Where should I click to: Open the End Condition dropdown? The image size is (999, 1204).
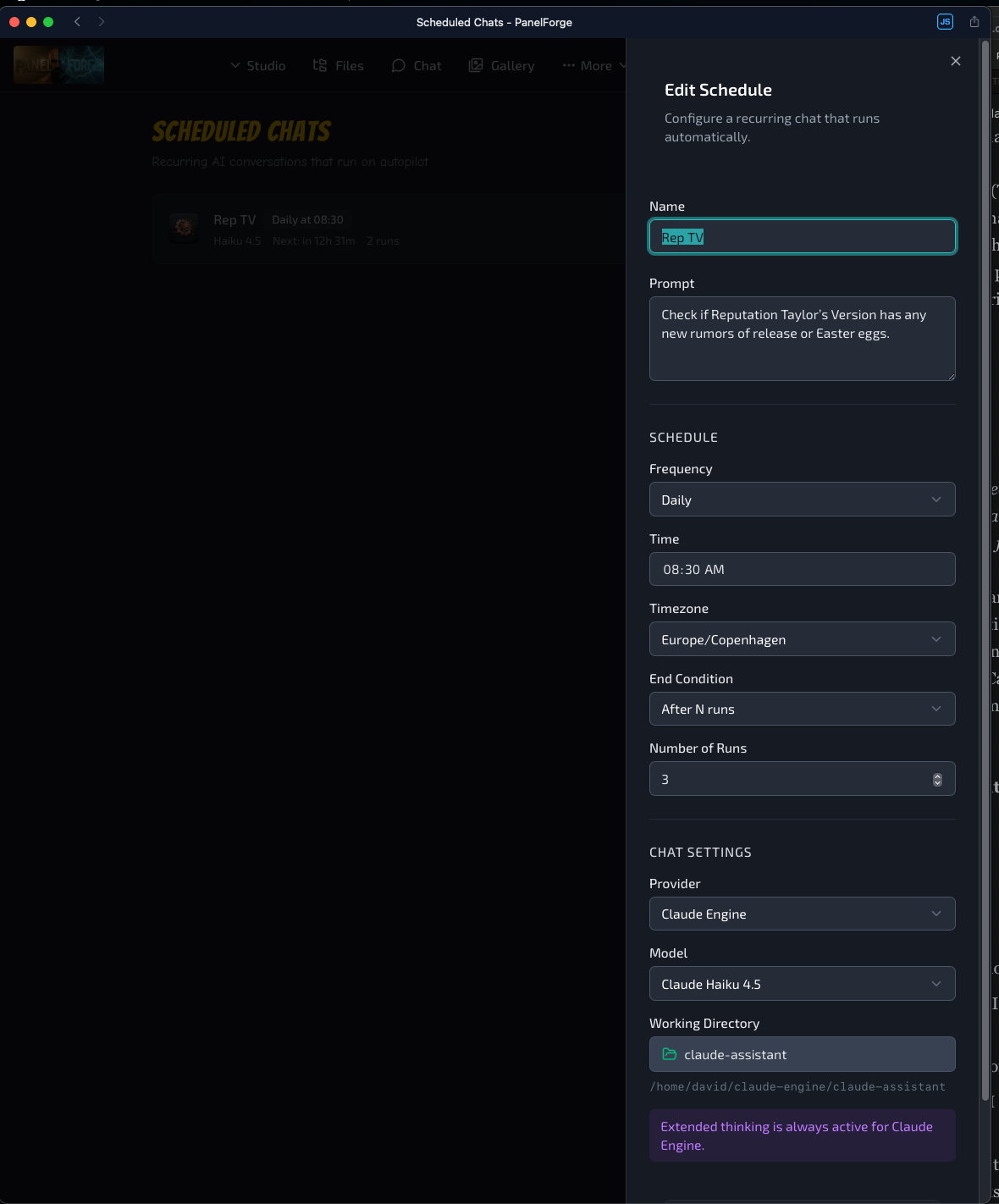(802, 709)
